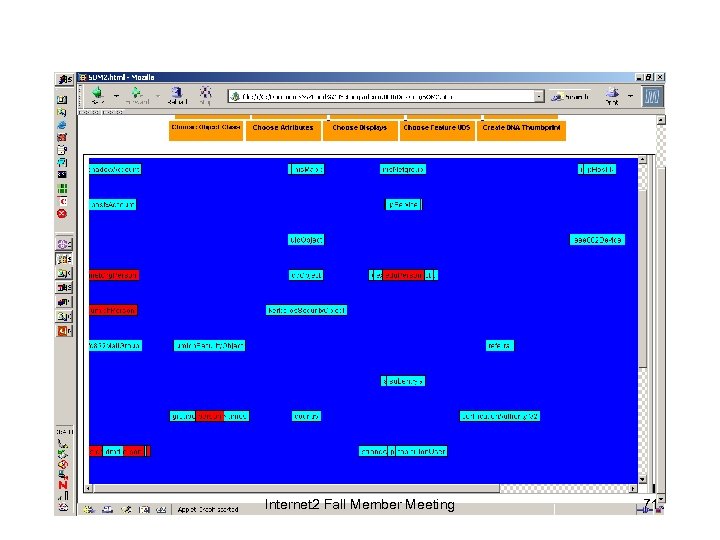Click the Mozilla throbber logo icon
Image resolution: width=720 pixels, height=540 pixels.
[x=652, y=96]
